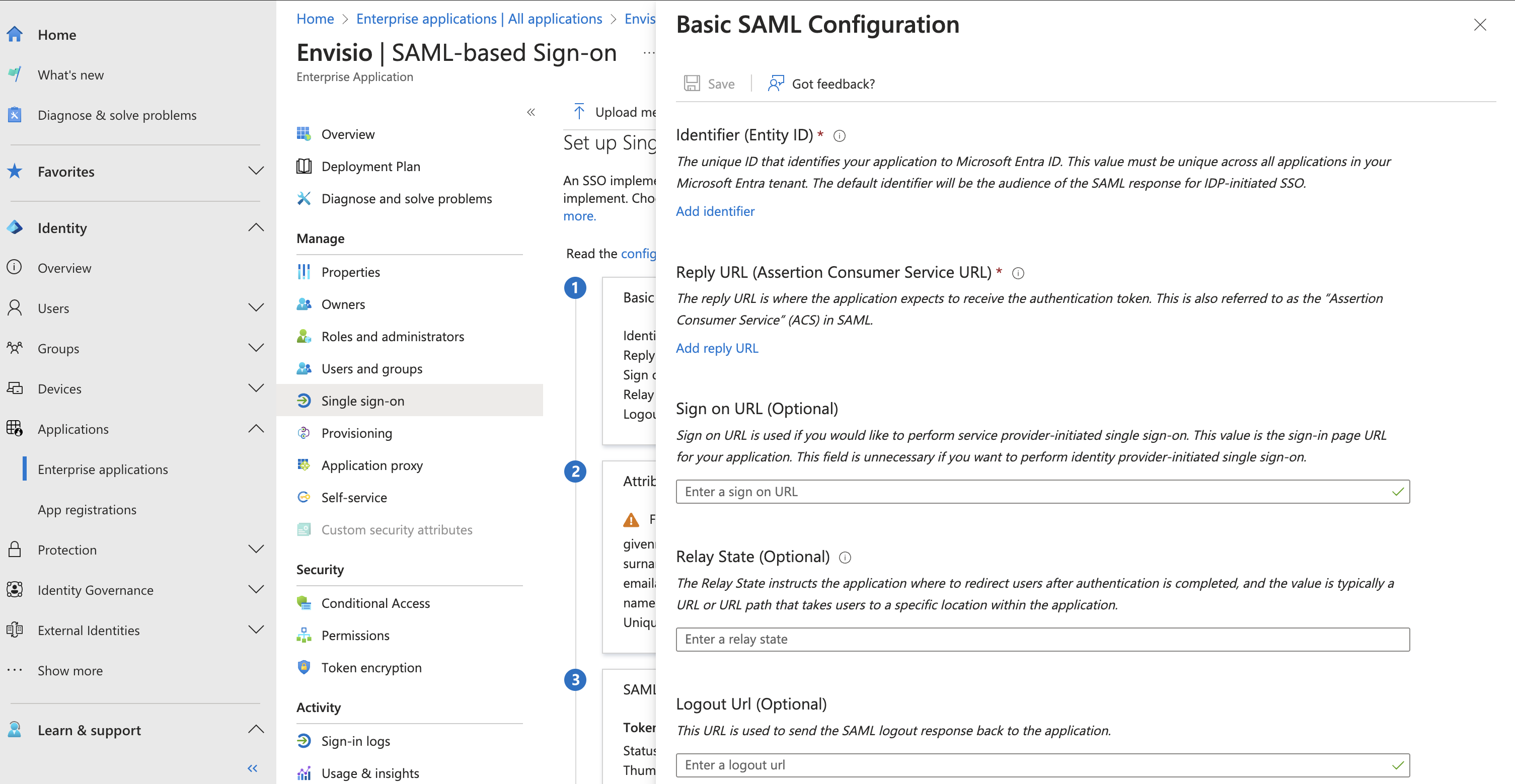Screen dimensions: 1515x784
Task: Click the Deployment Plan book icon
Action: coord(304,167)
